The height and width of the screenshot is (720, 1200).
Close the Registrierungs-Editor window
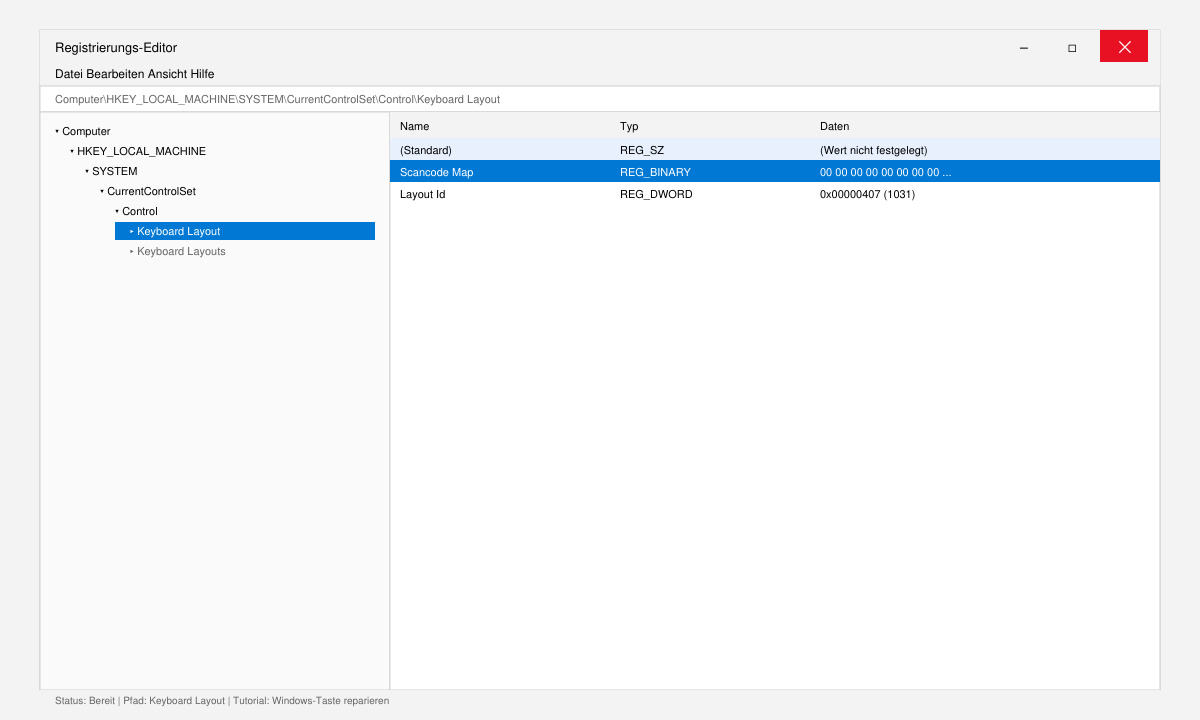click(x=1124, y=46)
